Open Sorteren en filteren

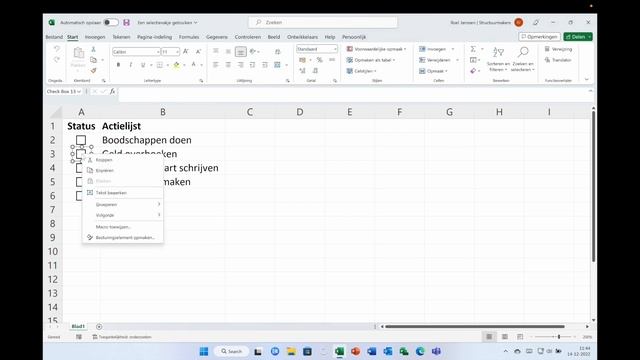(x=498, y=59)
